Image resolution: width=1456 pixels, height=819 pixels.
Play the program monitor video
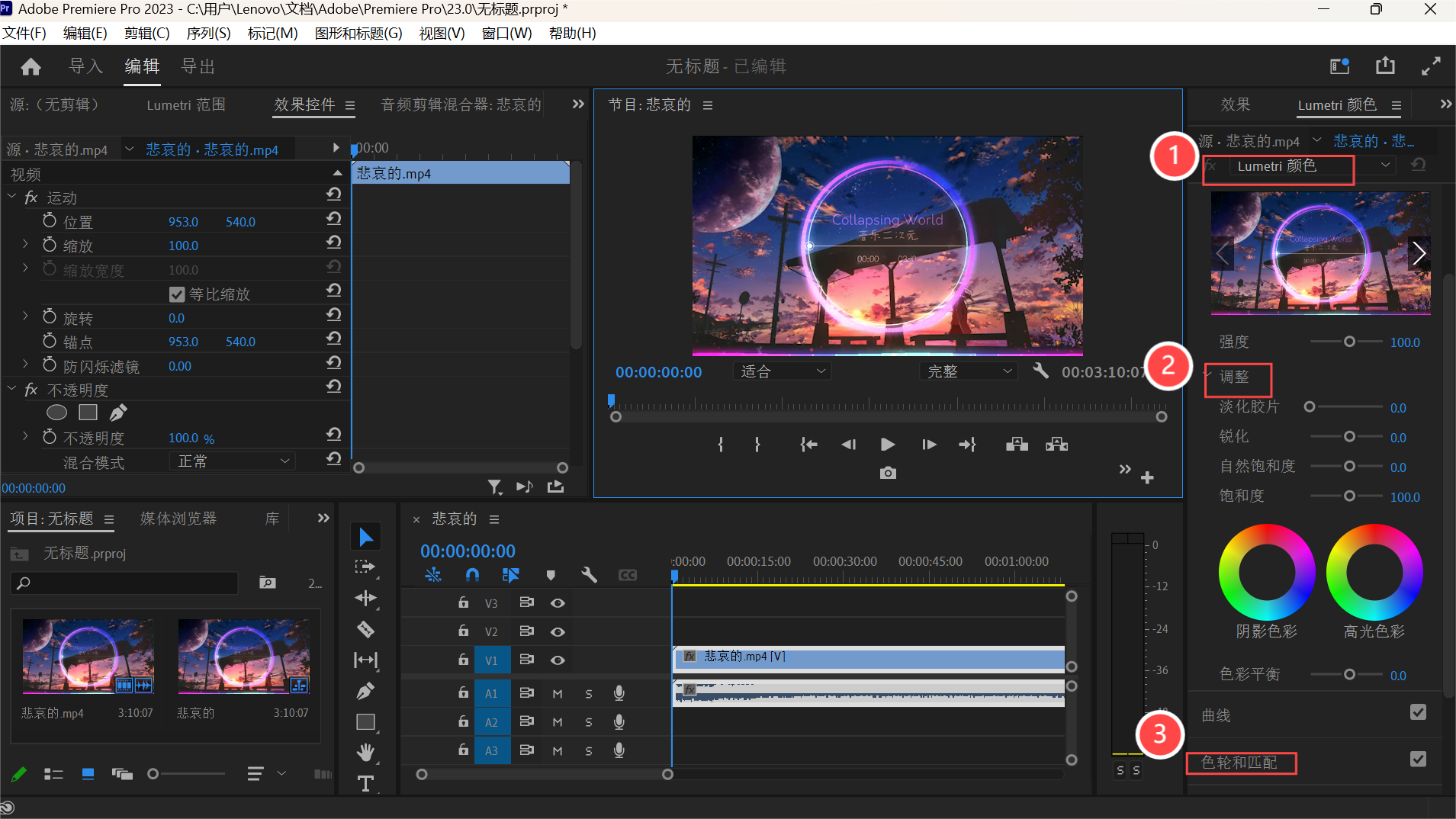pos(887,445)
